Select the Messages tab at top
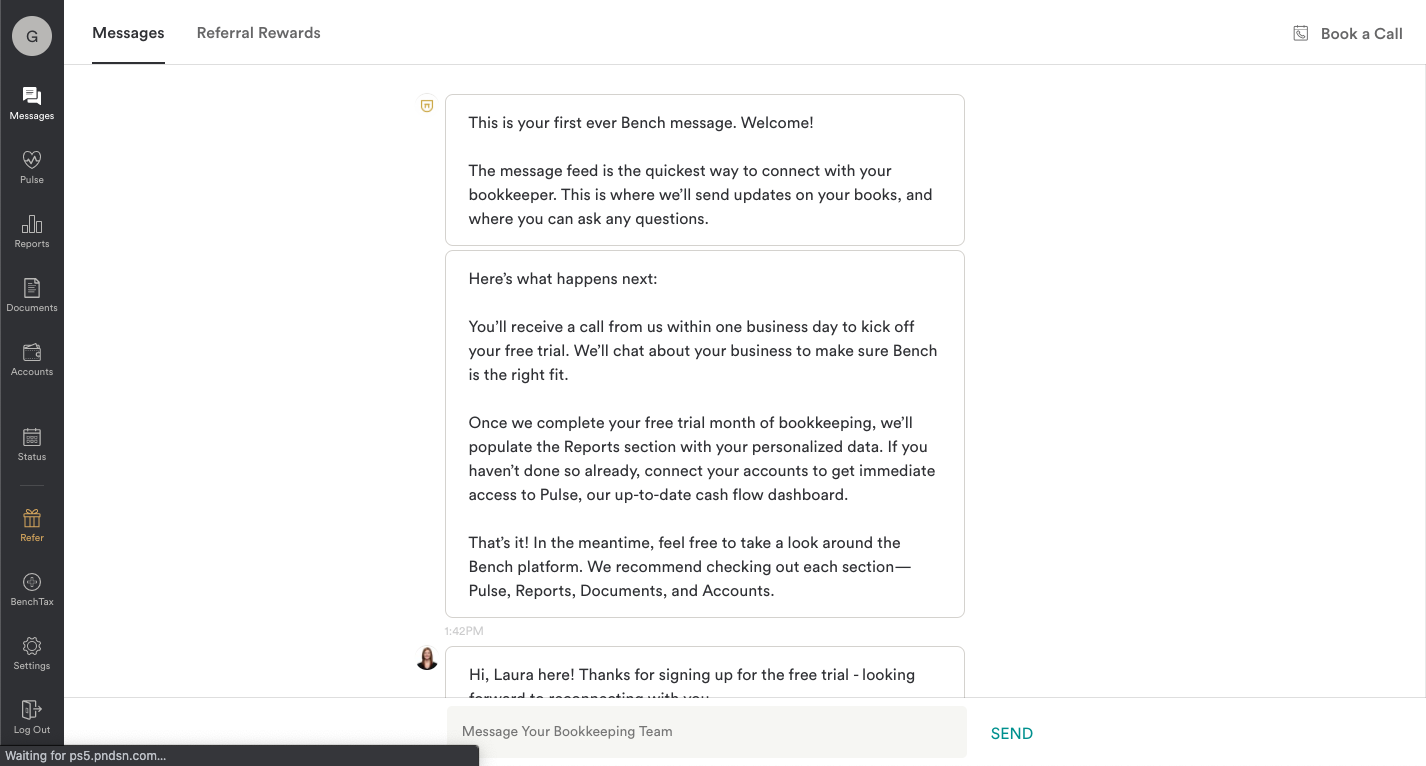This screenshot has width=1426, height=766. (128, 33)
